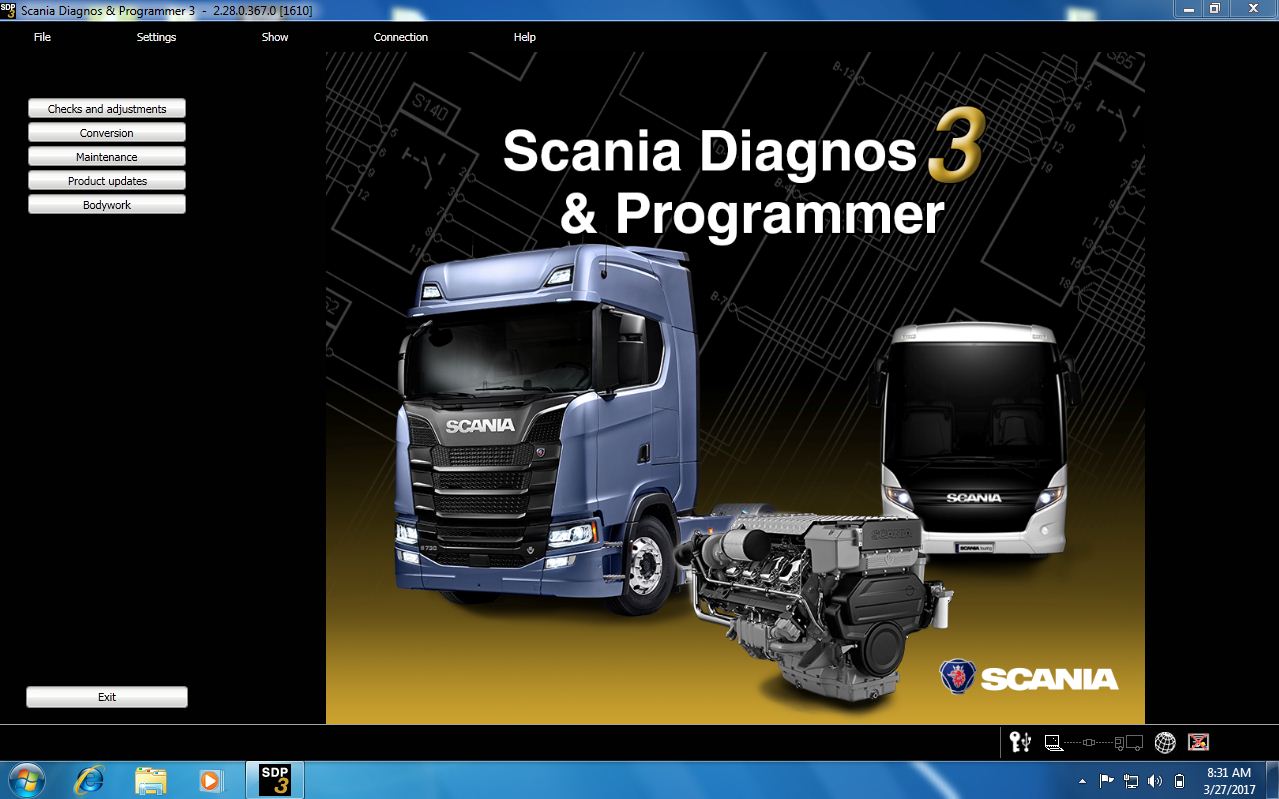Open Windows Explorer from the taskbar

[x=150, y=780]
